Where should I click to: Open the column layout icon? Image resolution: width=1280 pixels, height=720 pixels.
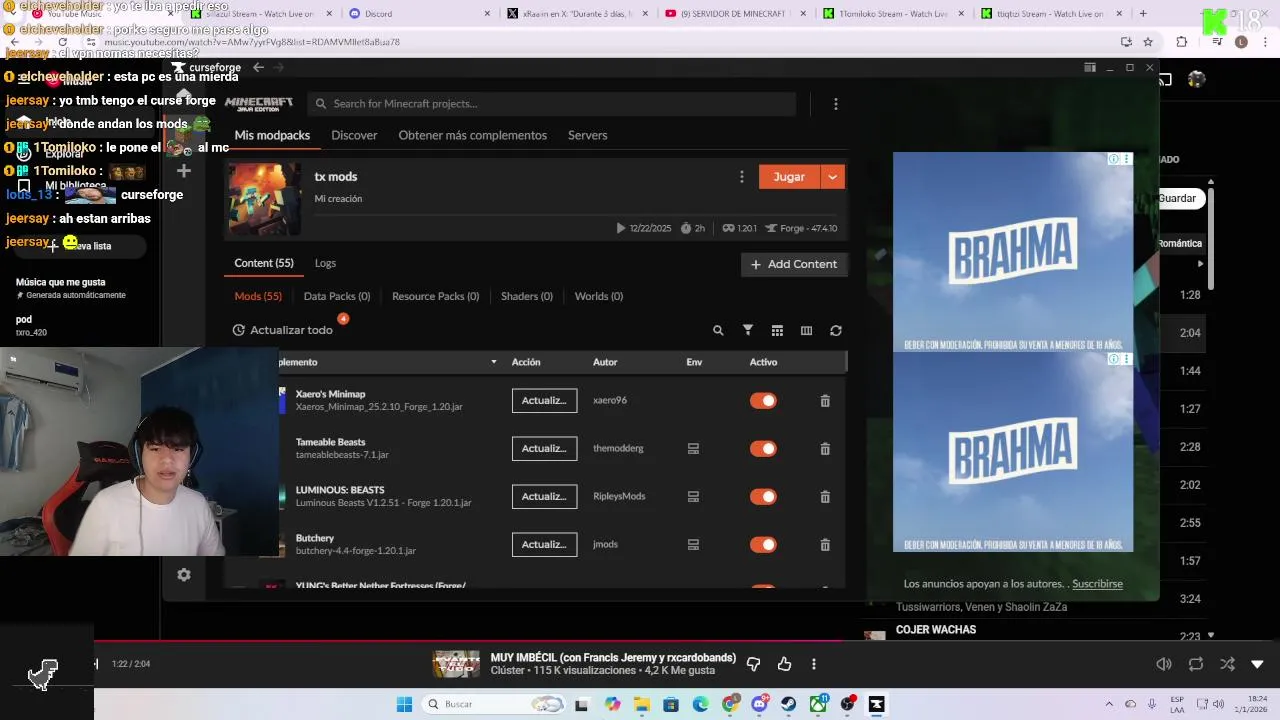tap(806, 330)
